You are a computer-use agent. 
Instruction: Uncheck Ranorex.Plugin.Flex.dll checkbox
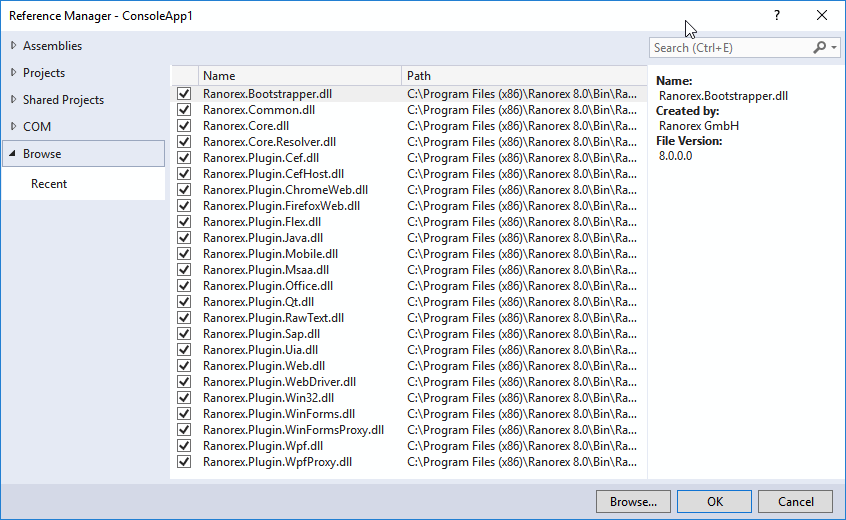tap(184, 222)
